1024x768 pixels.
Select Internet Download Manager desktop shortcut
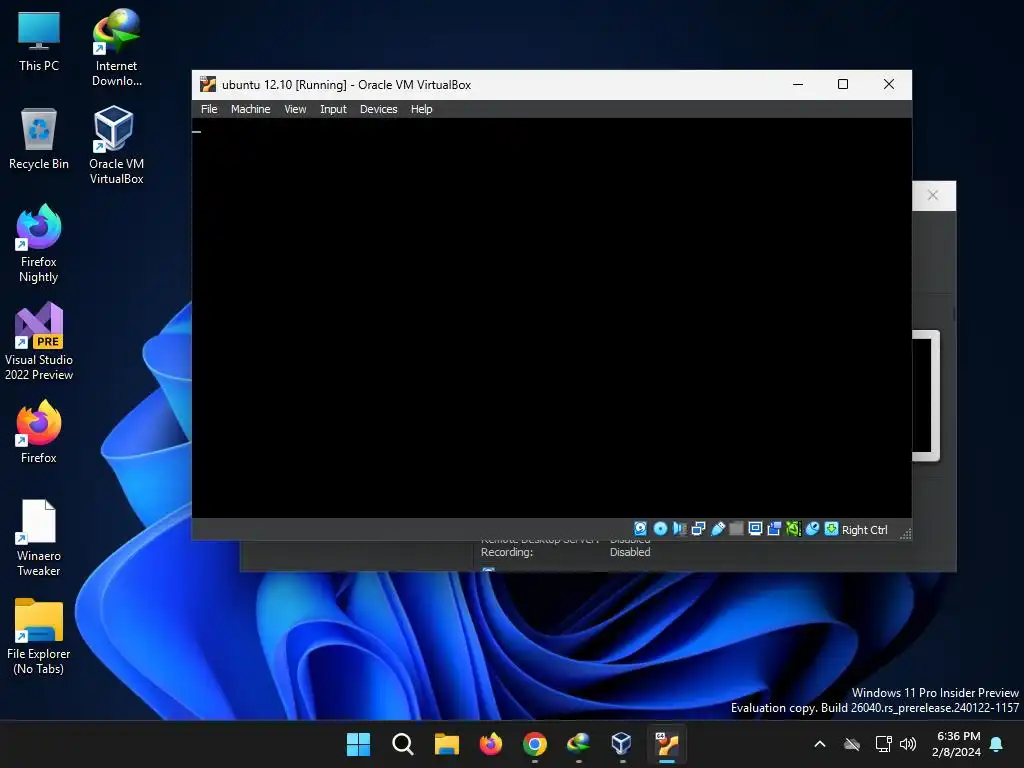click(x=116, y=48)
